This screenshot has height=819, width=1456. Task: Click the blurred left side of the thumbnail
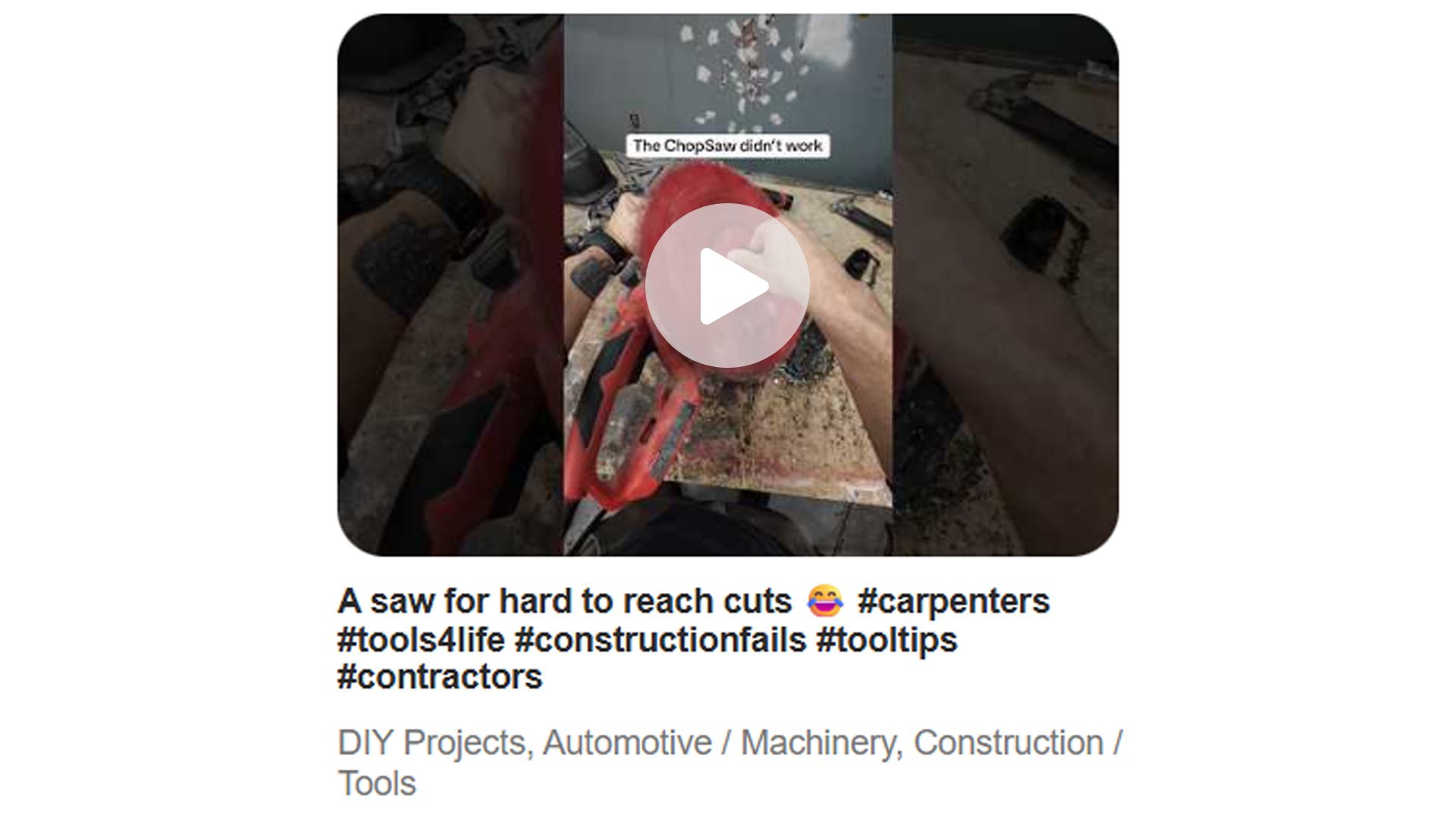(450, 285)
